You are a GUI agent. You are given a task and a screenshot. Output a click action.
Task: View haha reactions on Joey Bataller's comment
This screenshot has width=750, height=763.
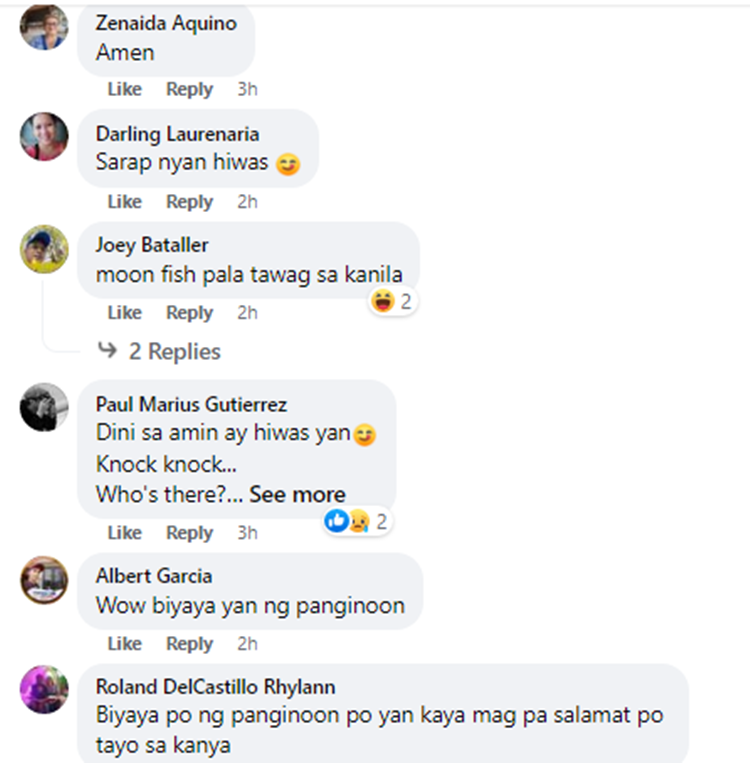point(392,301)
